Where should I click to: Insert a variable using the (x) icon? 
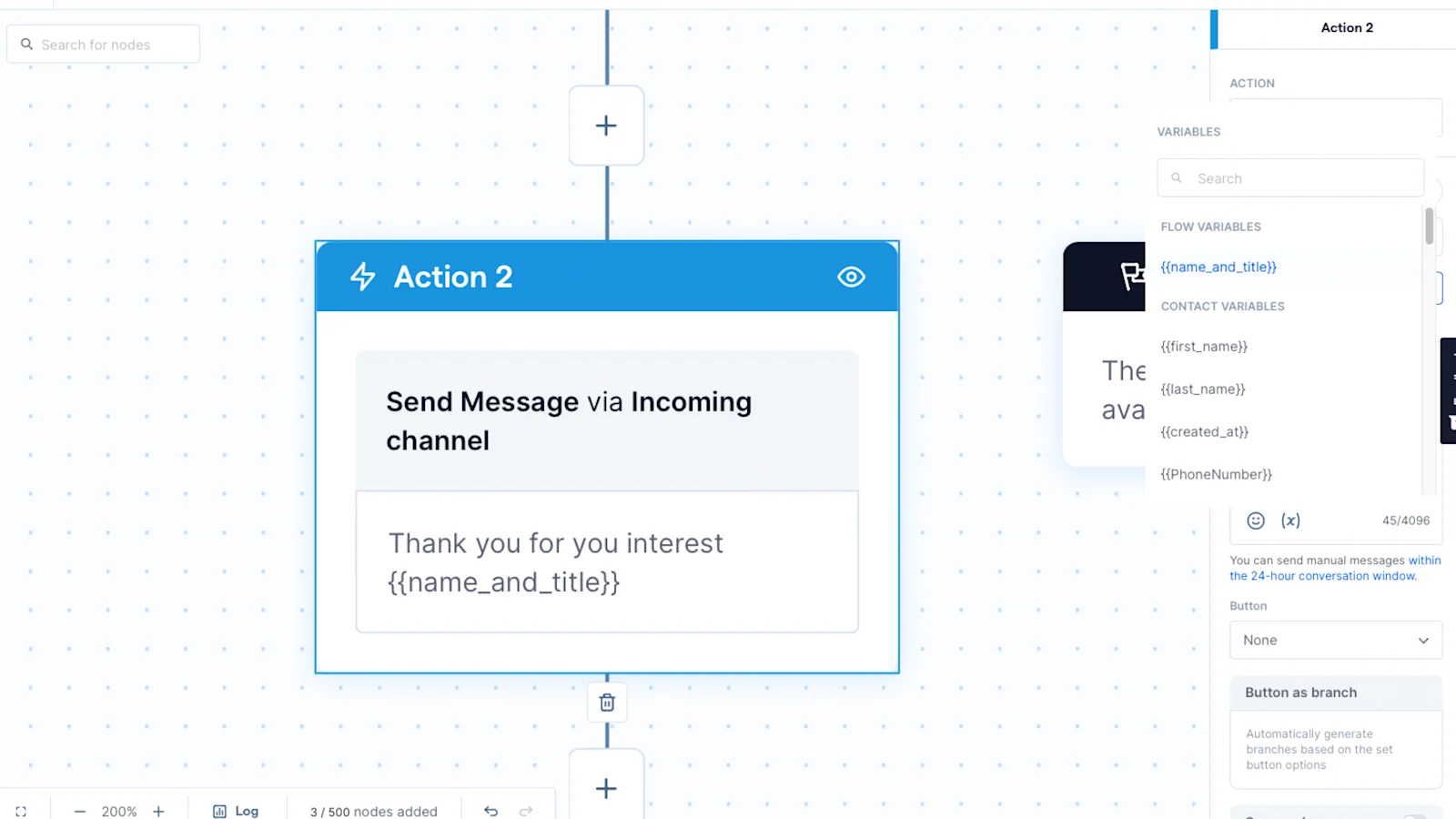coord(1290,521)
